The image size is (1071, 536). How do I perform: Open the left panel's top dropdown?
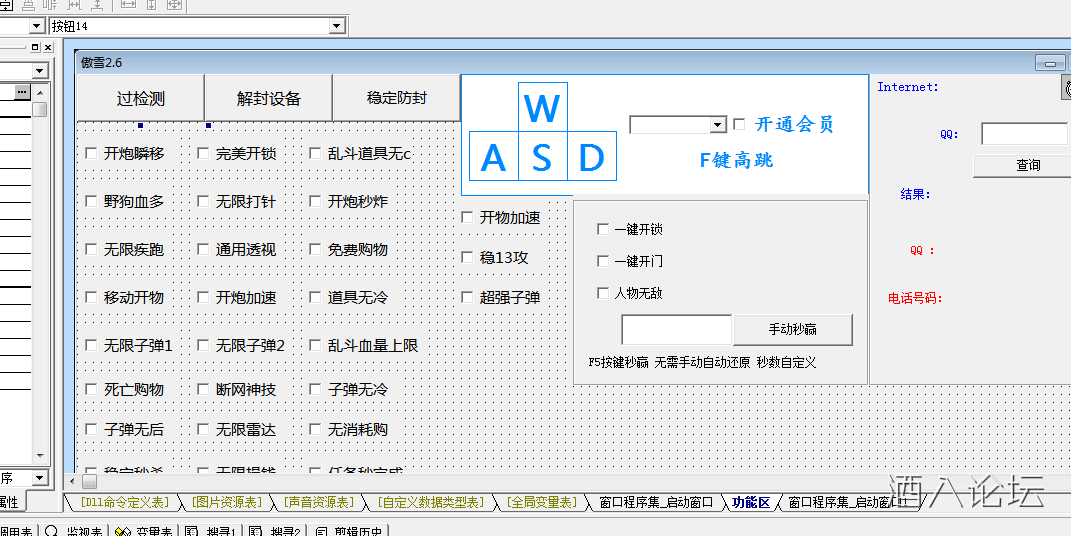coord(39,71)
